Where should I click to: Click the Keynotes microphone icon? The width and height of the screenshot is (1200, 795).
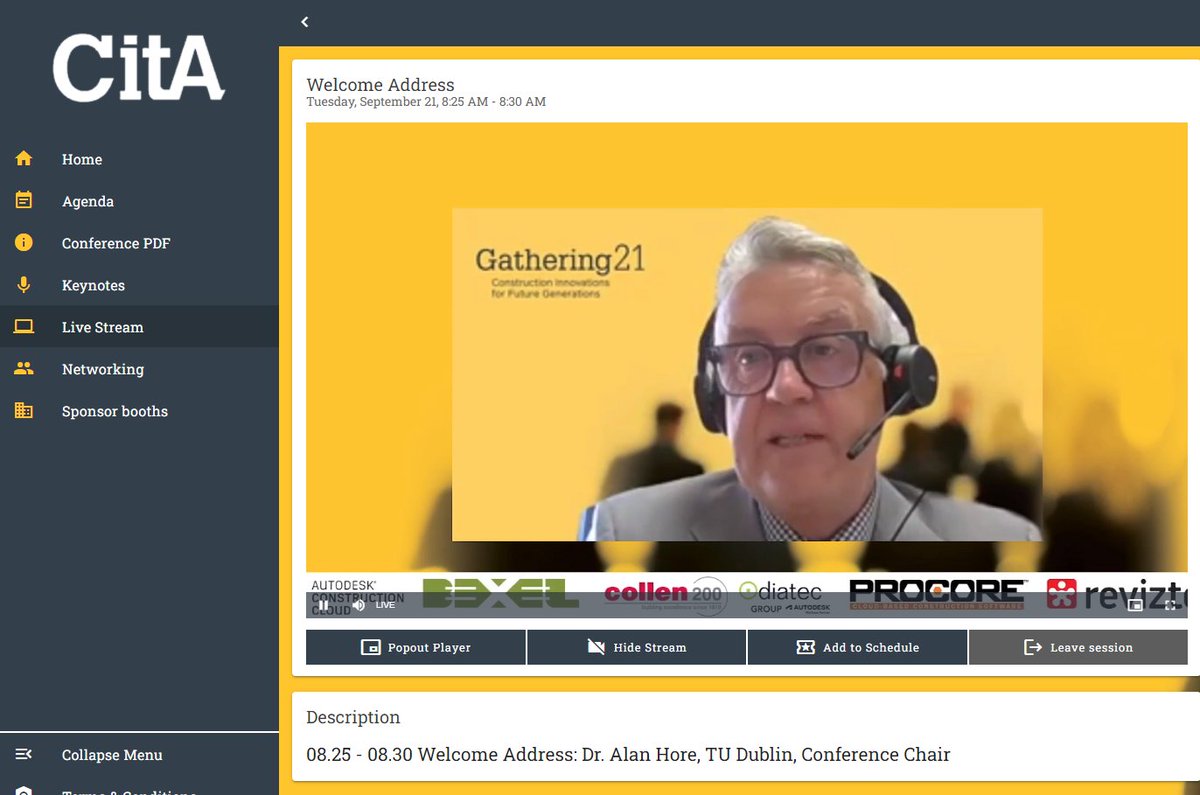[x=24, y=285]
